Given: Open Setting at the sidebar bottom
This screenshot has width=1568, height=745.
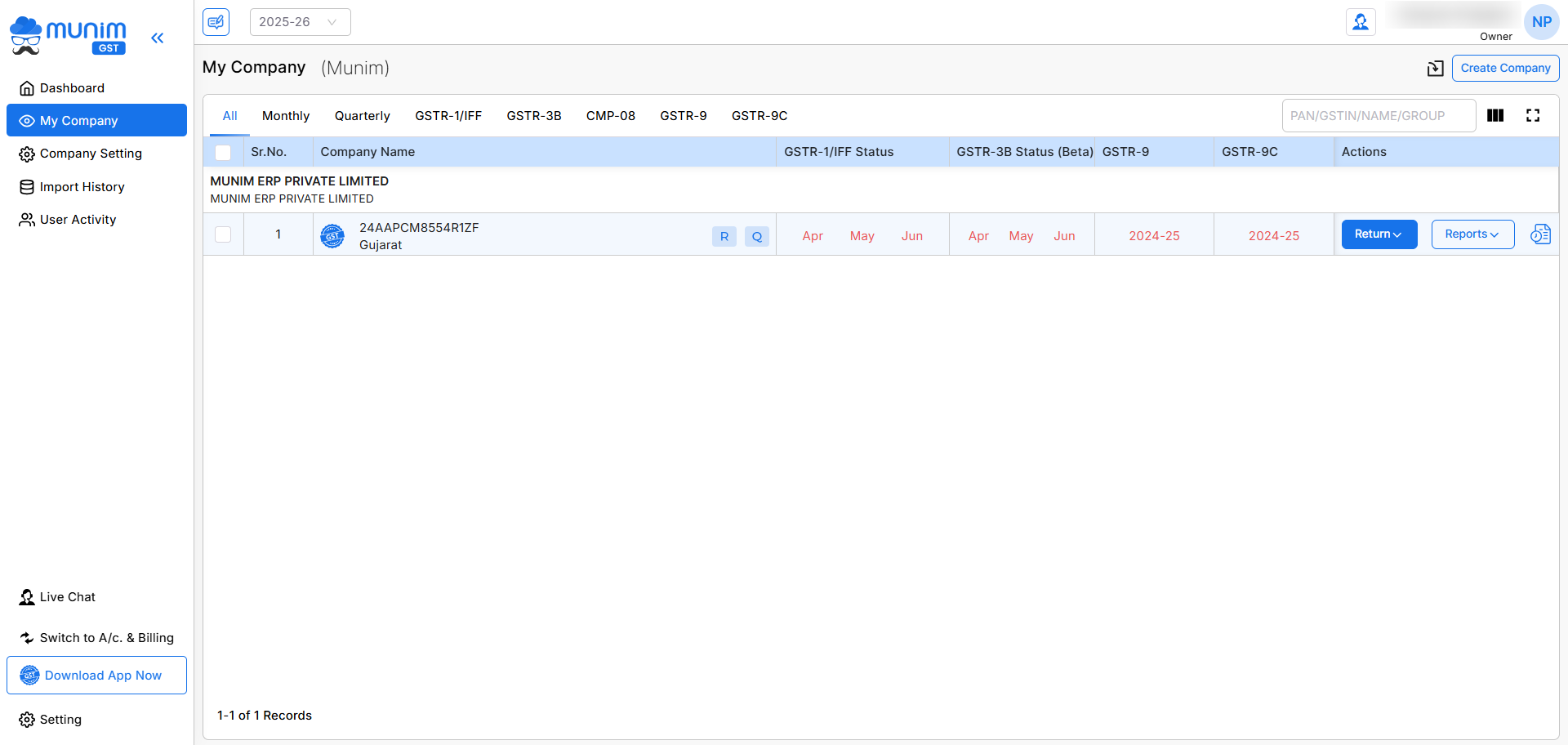Looking at the screenshot, I should [96, 720].
